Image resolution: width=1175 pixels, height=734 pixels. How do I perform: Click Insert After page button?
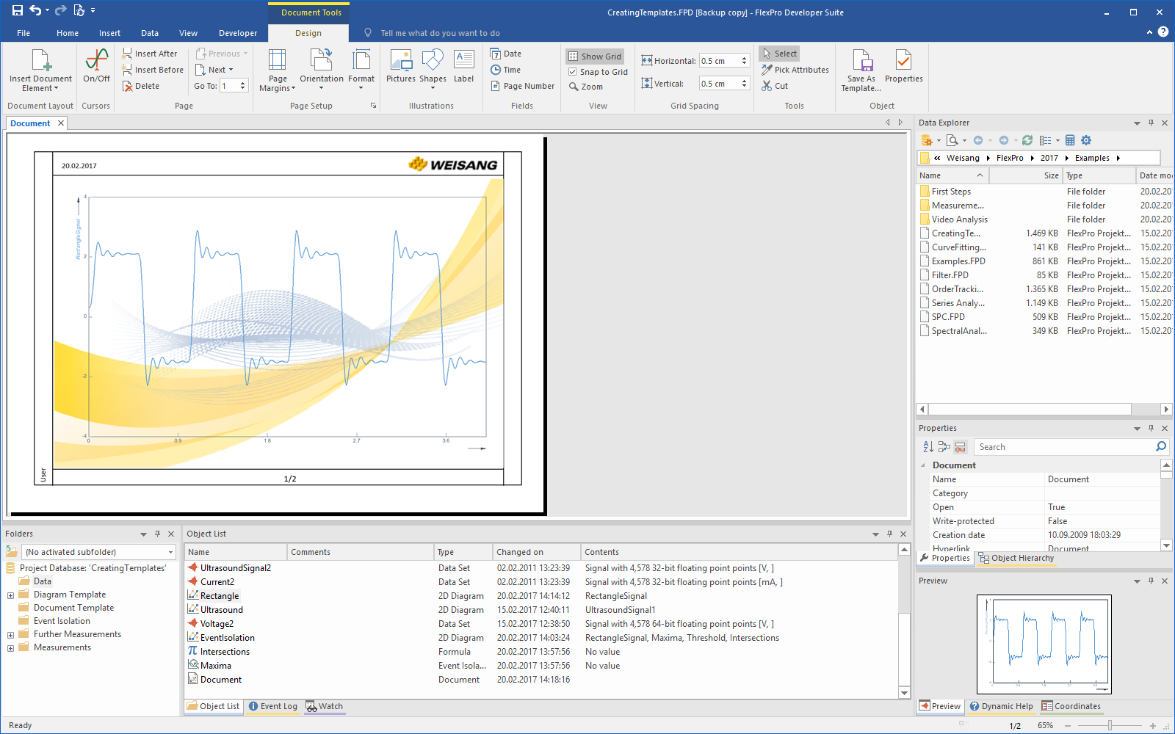(x=150, y=54)
